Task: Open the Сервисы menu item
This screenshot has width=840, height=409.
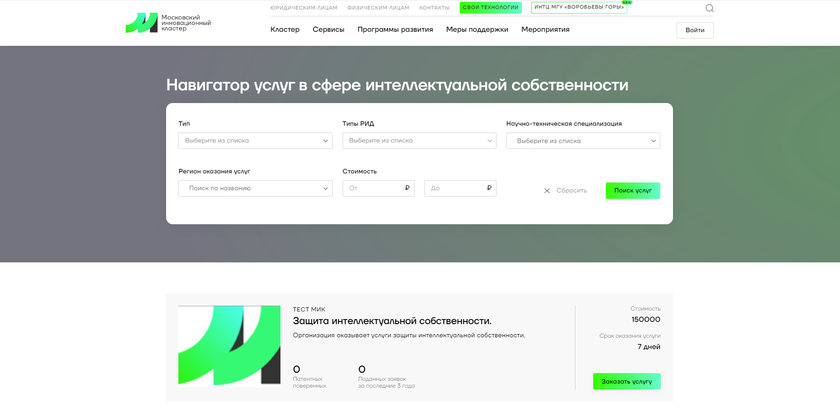Action: 328,30
